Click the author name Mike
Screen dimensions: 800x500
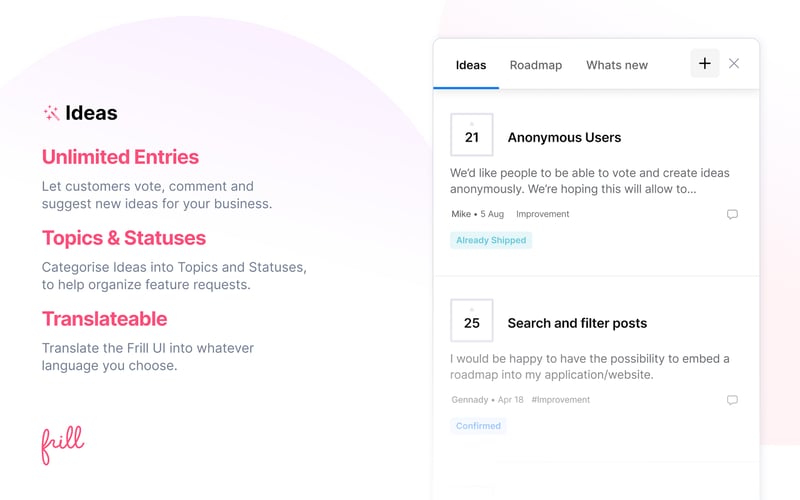click(461, 214)
